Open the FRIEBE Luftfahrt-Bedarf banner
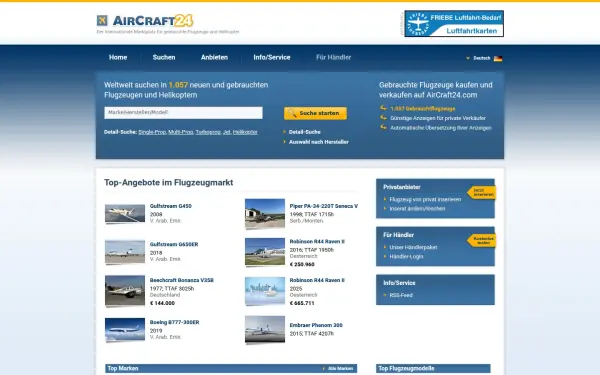Viewport: 600px width, 375px height. (x=454, y=24)
